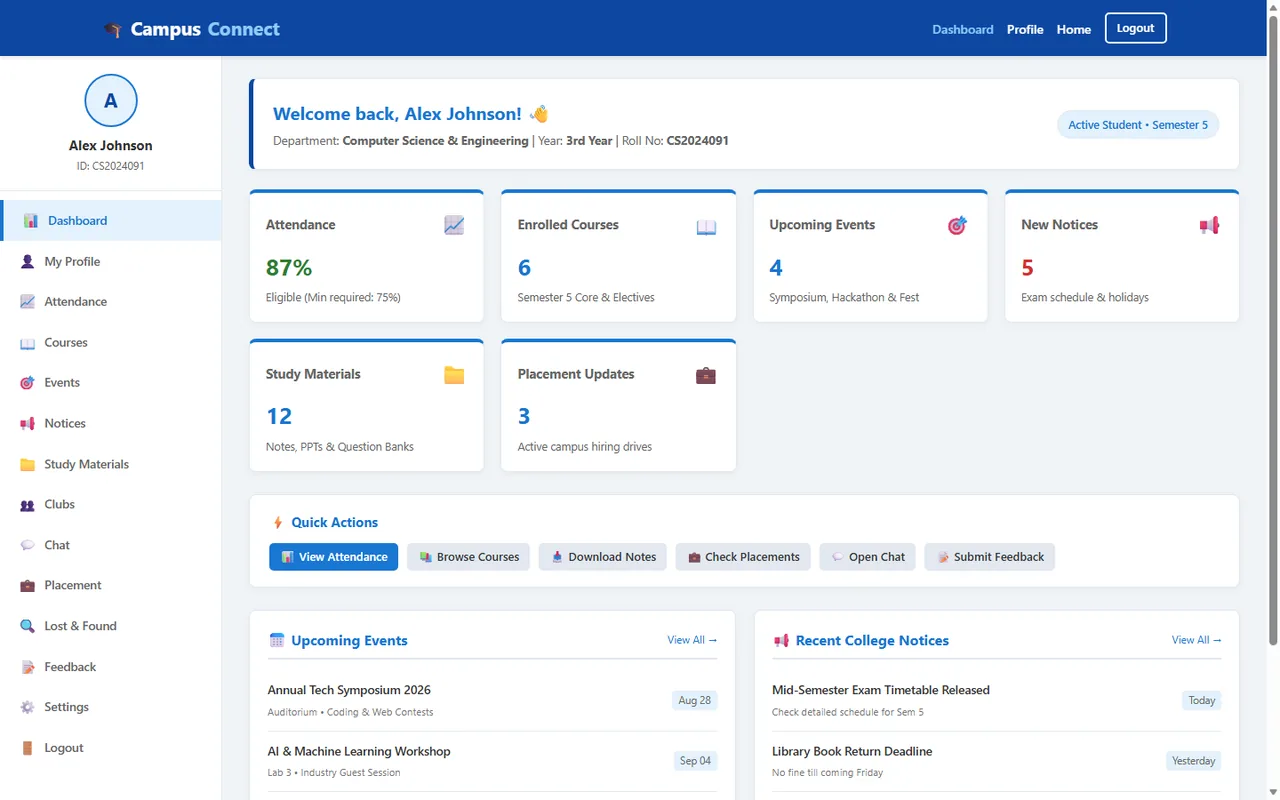
Task: Click the Placement Updates briefcase icon
Action: tap(706, 375)
